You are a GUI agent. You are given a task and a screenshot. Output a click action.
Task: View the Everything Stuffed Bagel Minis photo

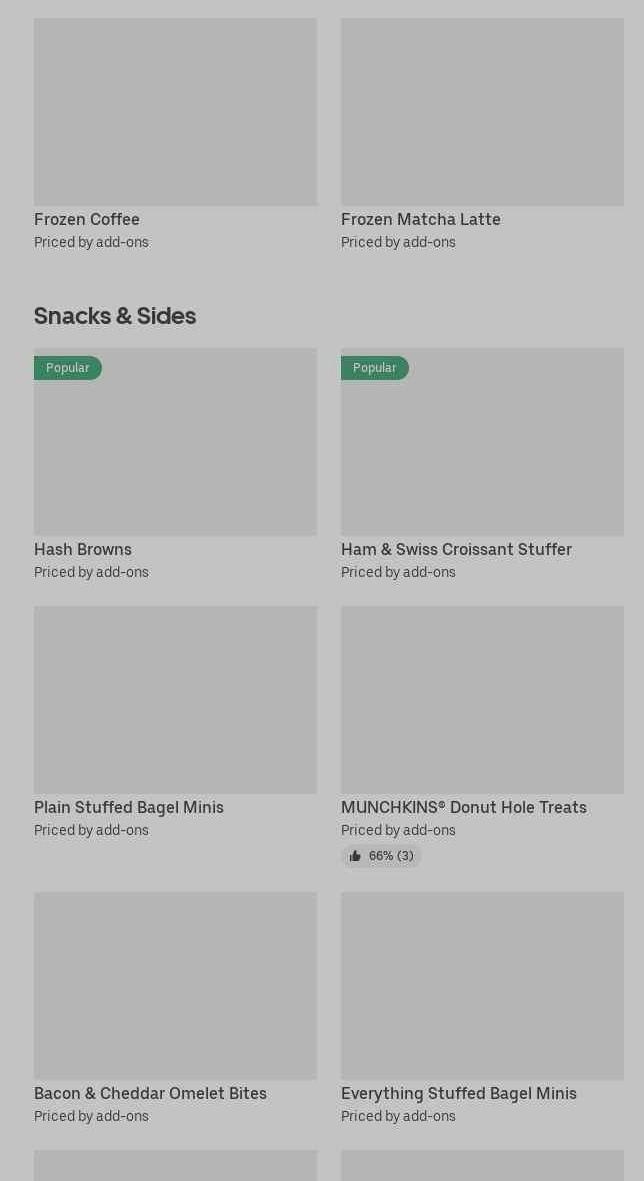tap(482, 985)
